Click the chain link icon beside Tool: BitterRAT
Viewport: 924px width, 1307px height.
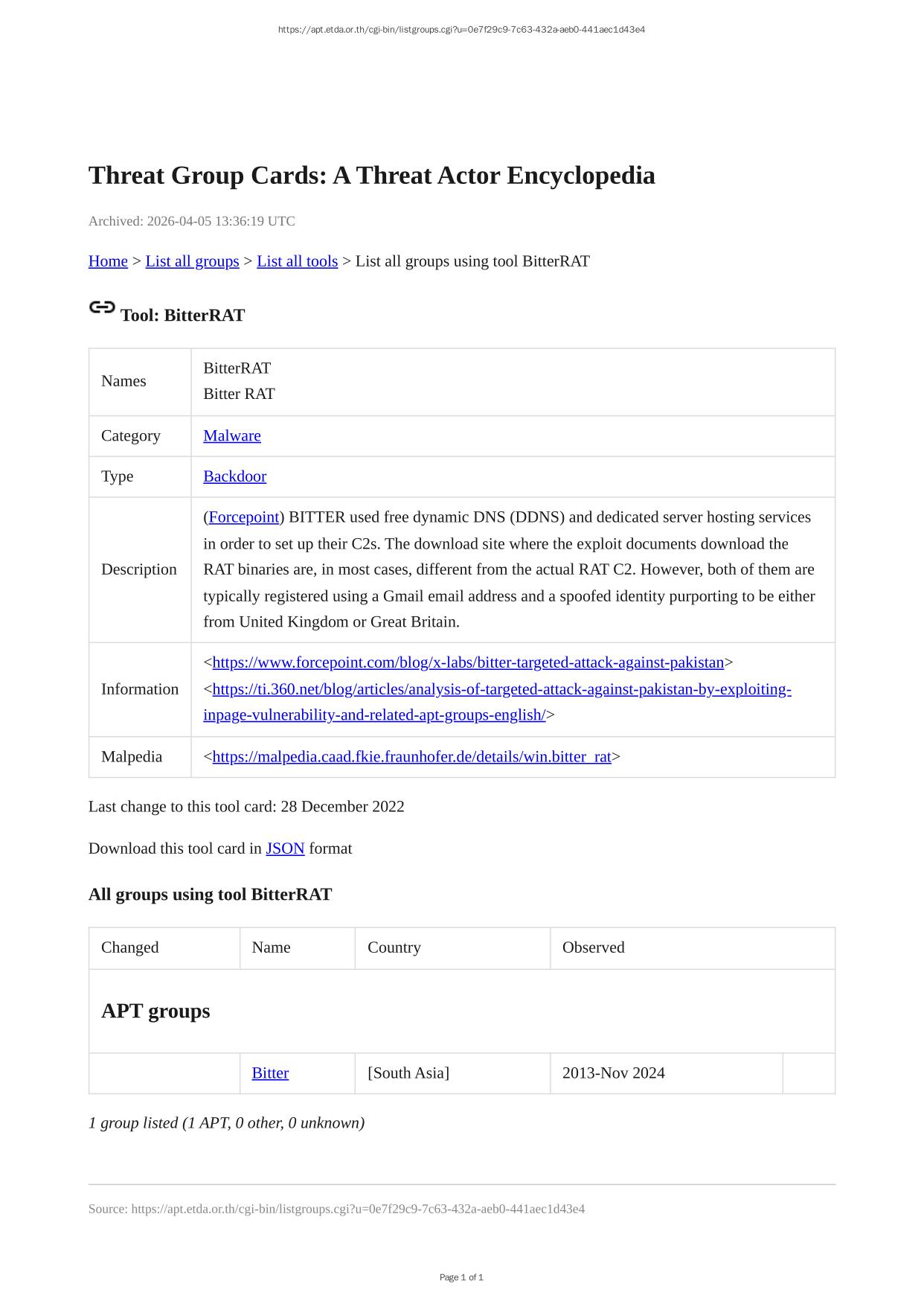102,307
